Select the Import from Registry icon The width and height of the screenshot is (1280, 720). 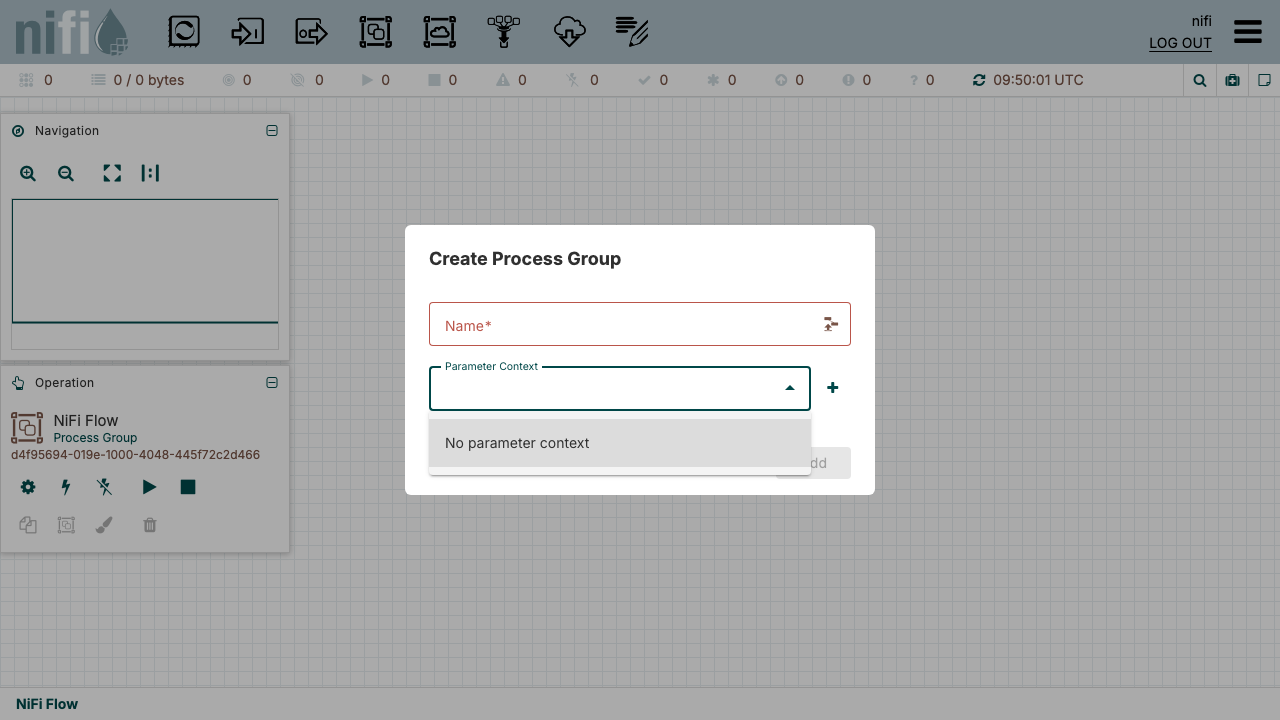pos(569,32)
